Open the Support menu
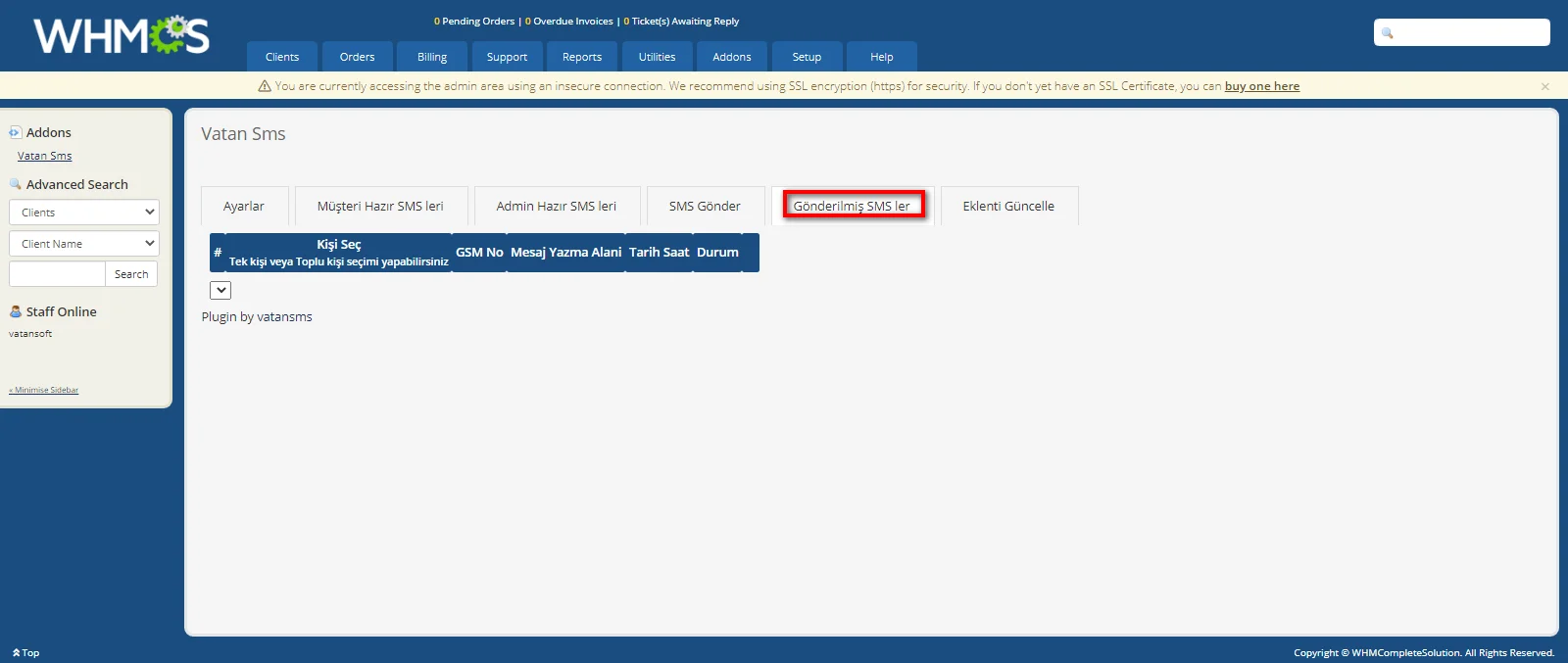This screenshot has width=1568, height=663. (507, 57)
